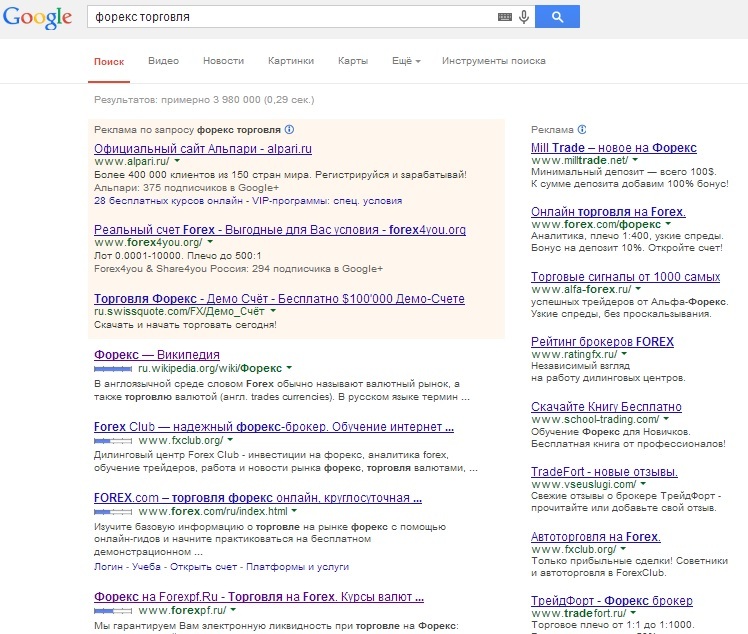Select the Поиск tab
The height and width of the screenshot is (634, 748).
point(109,62)
